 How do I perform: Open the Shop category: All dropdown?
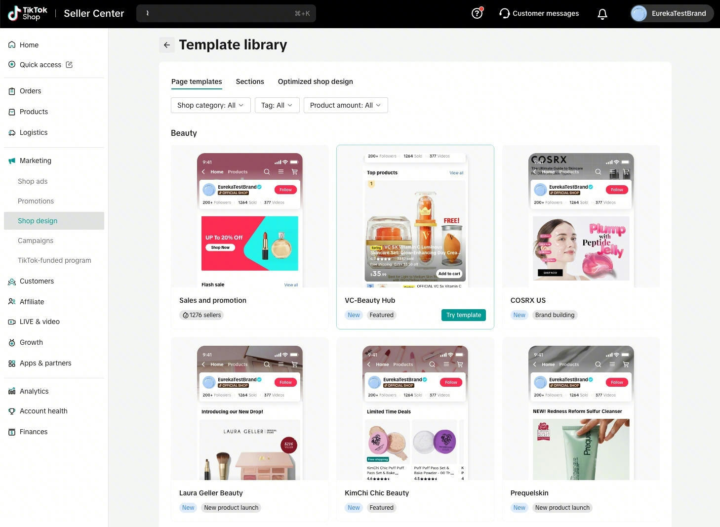[211, 105]
